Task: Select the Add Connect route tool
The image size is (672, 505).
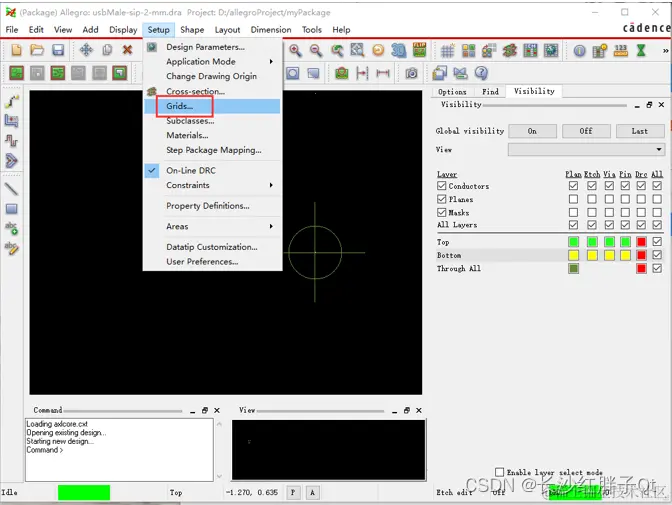Action: tap(12, 102)
